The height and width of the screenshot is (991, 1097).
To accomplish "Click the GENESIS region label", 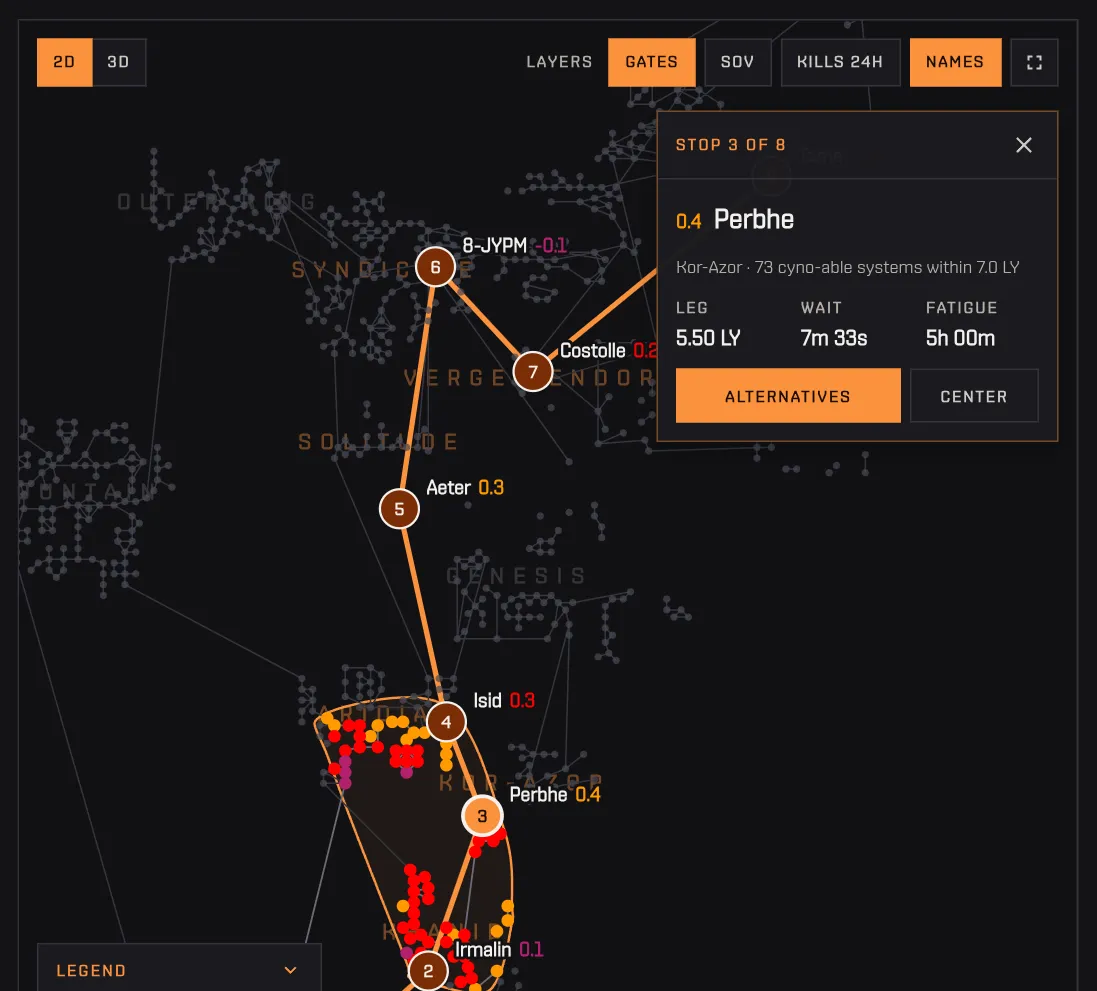I will coord(516,576).
